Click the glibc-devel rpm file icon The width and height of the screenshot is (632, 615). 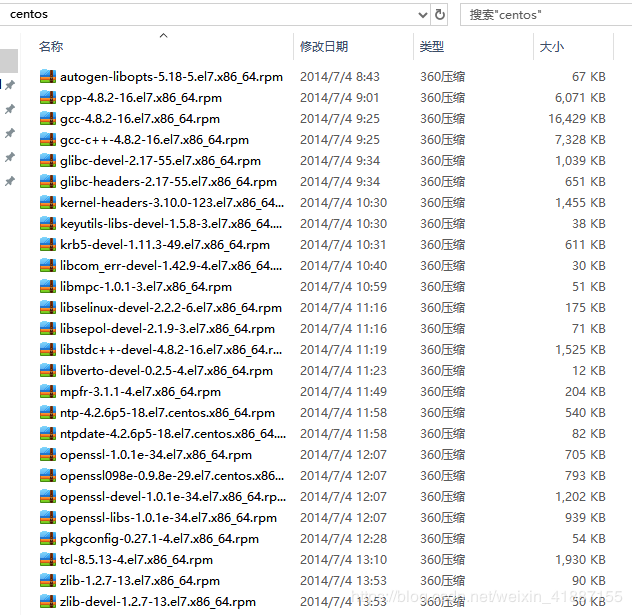coord(48,160)
